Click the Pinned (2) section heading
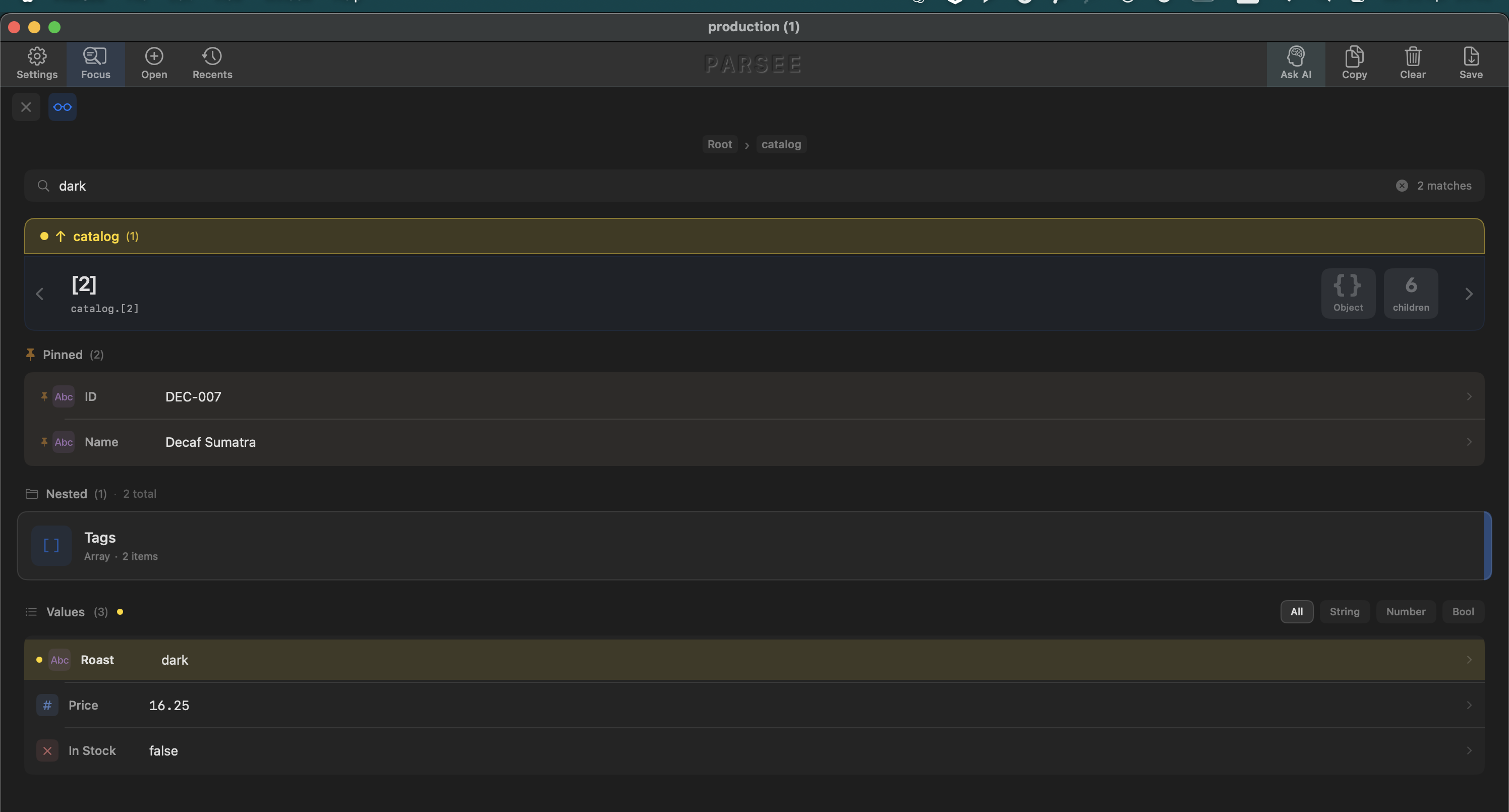This screenshot has height=812, width=1509. click(73, 355)
